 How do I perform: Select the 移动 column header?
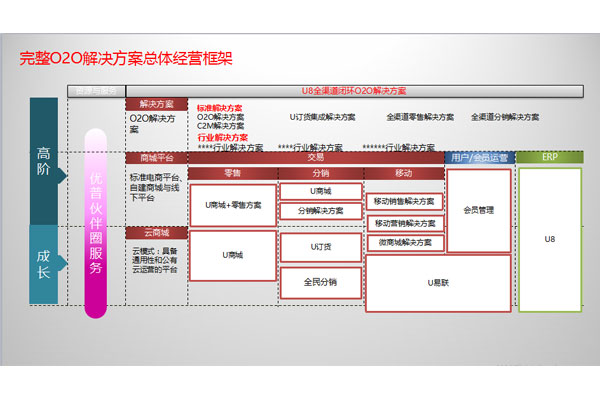tap(404, 173)
